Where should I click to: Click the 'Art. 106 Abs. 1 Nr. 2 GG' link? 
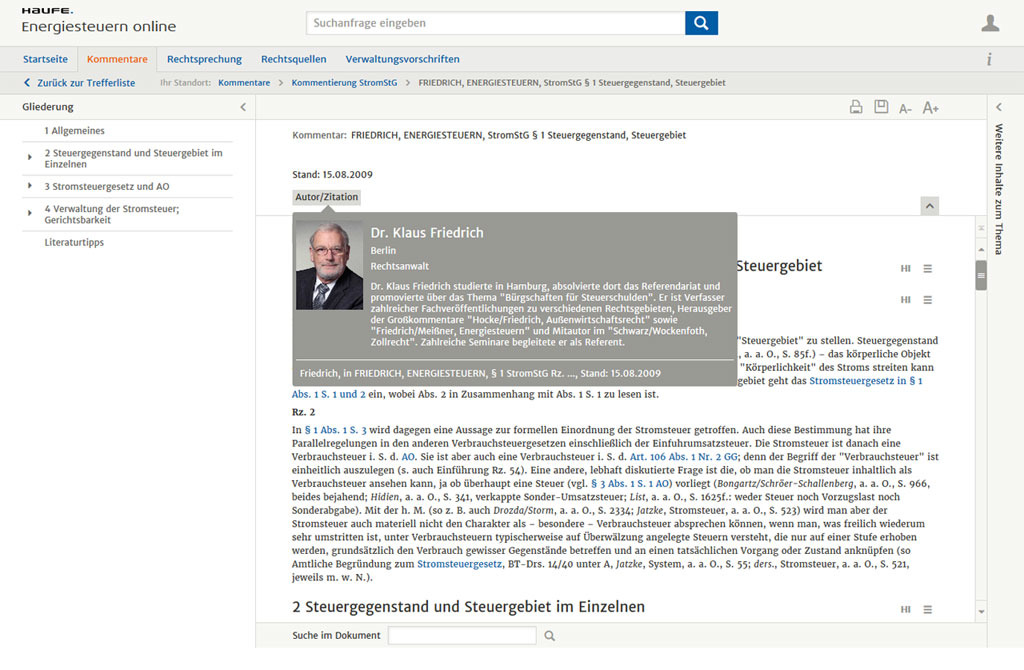coord(684,457)
